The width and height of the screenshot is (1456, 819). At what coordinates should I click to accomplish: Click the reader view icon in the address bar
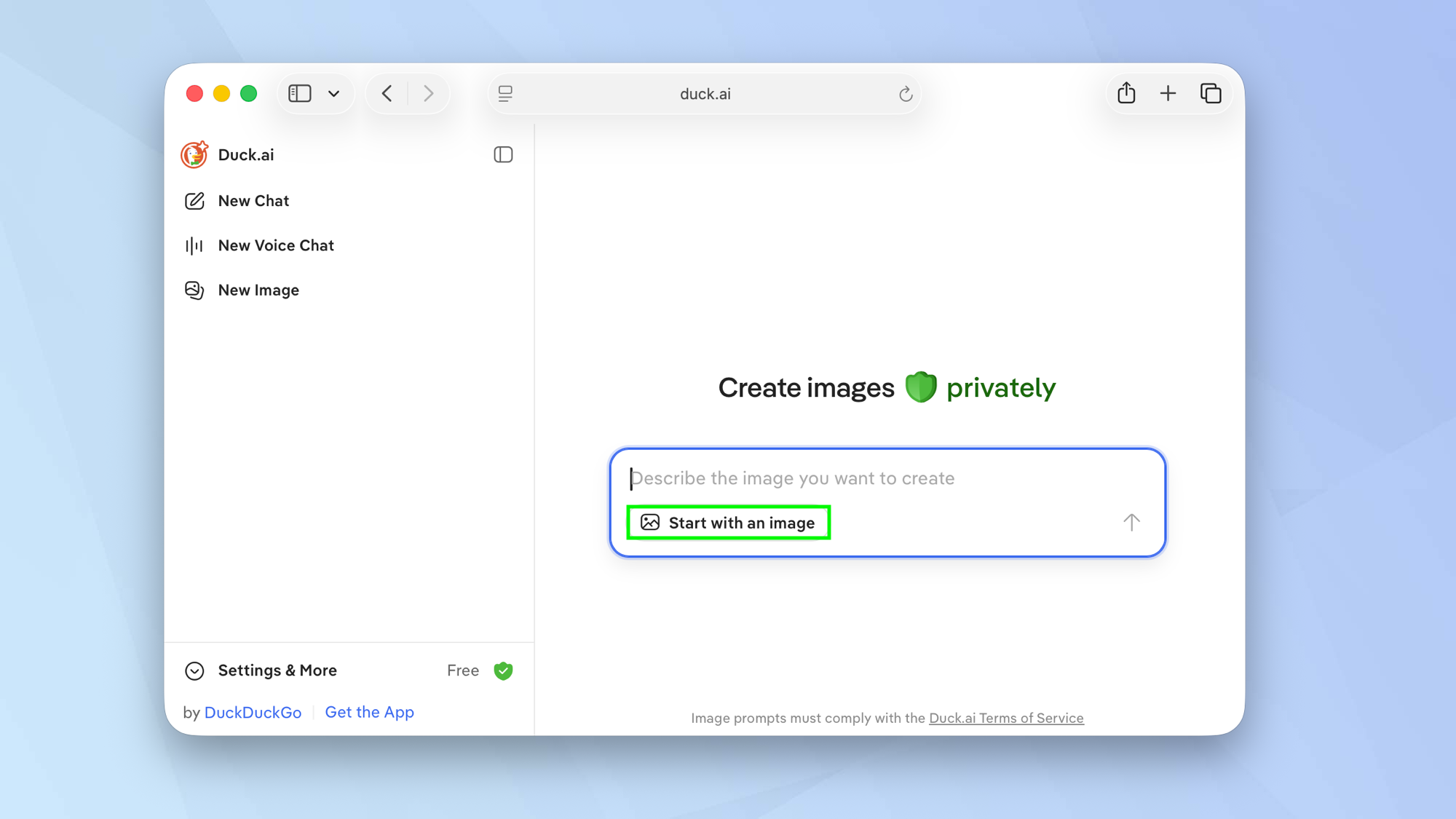click(505, 93)
